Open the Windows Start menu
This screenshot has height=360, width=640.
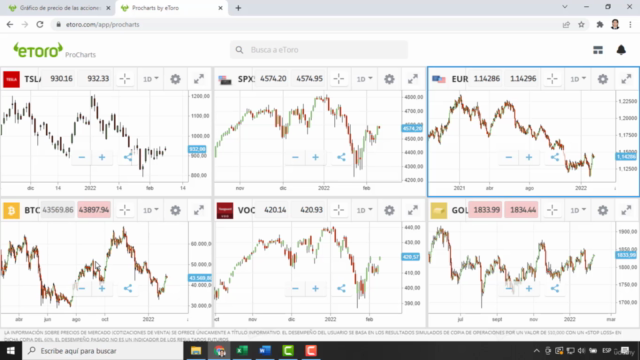[11, 351]
